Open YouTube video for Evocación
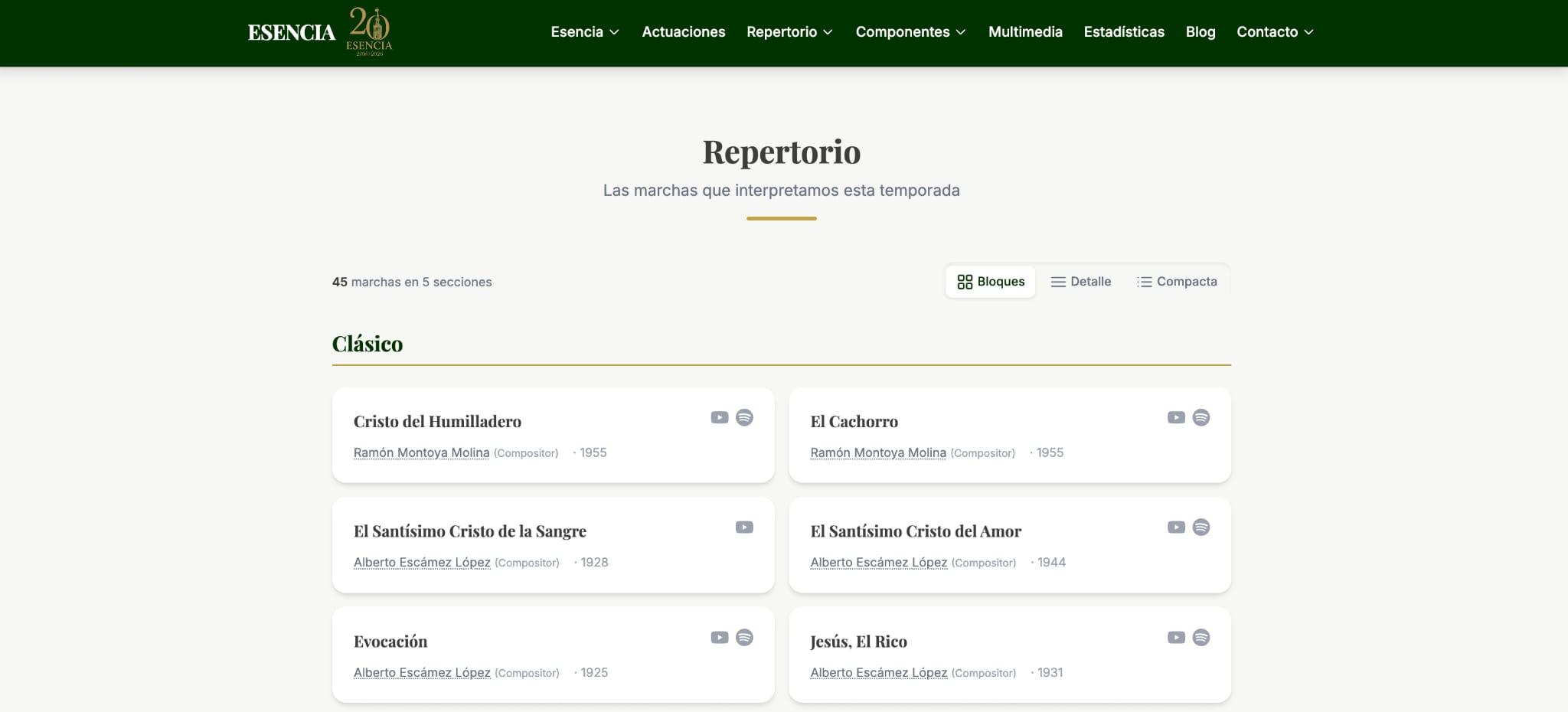 (719, 637)
